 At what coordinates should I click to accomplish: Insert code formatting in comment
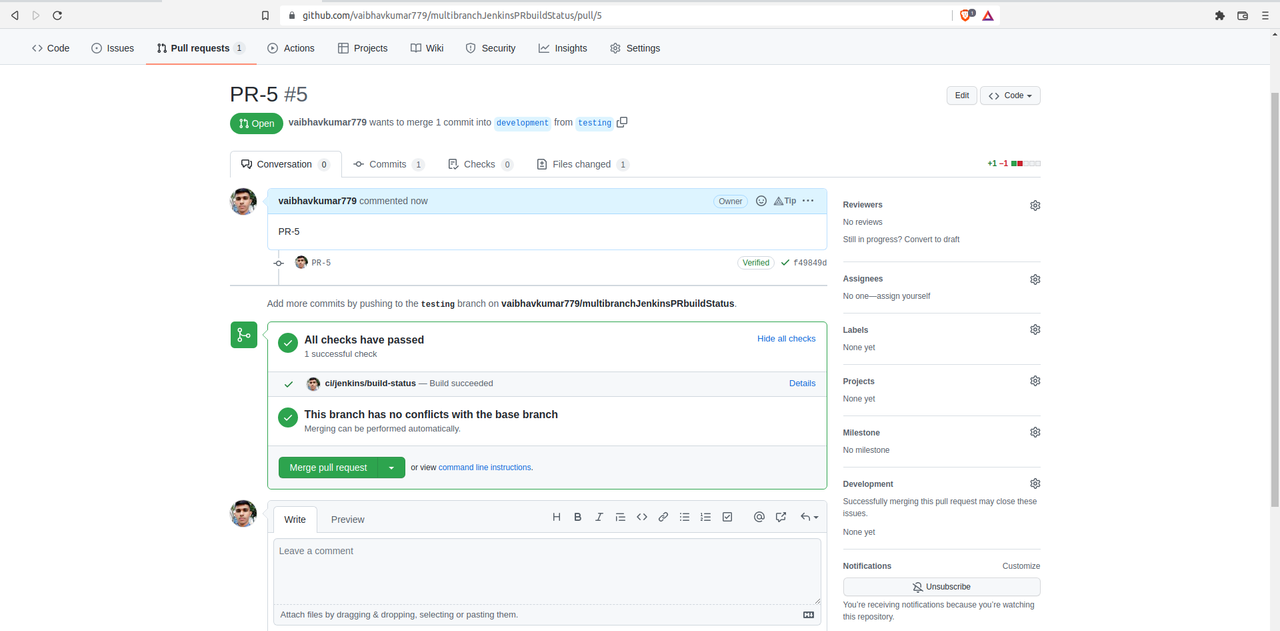point(642,517)
